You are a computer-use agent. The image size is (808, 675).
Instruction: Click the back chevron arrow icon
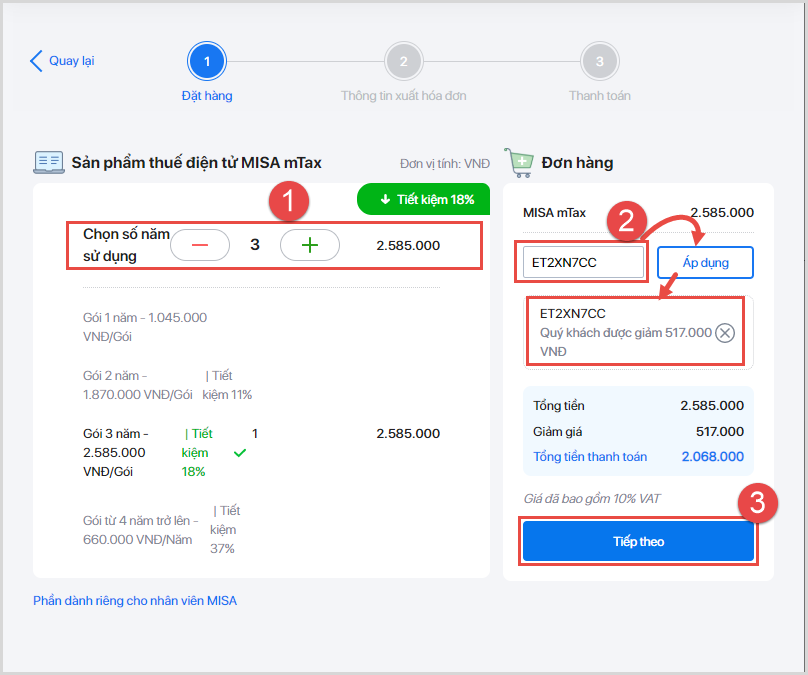pos(36,61)
